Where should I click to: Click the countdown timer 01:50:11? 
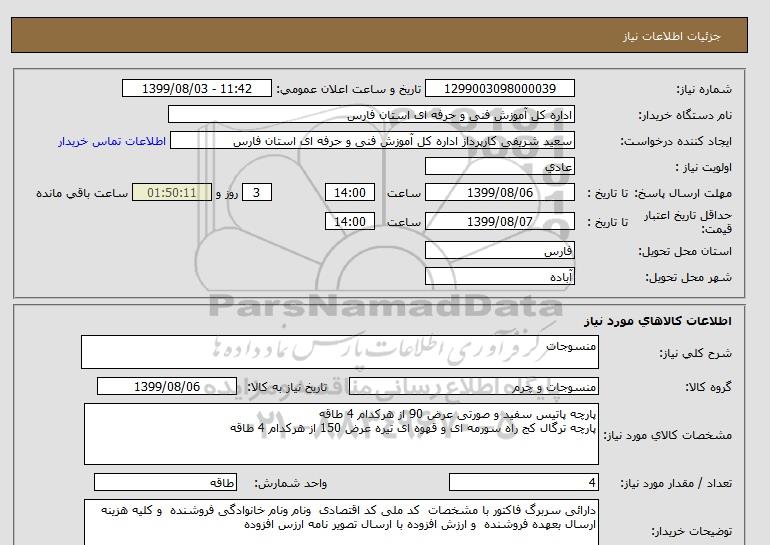(x=172, y=192)
